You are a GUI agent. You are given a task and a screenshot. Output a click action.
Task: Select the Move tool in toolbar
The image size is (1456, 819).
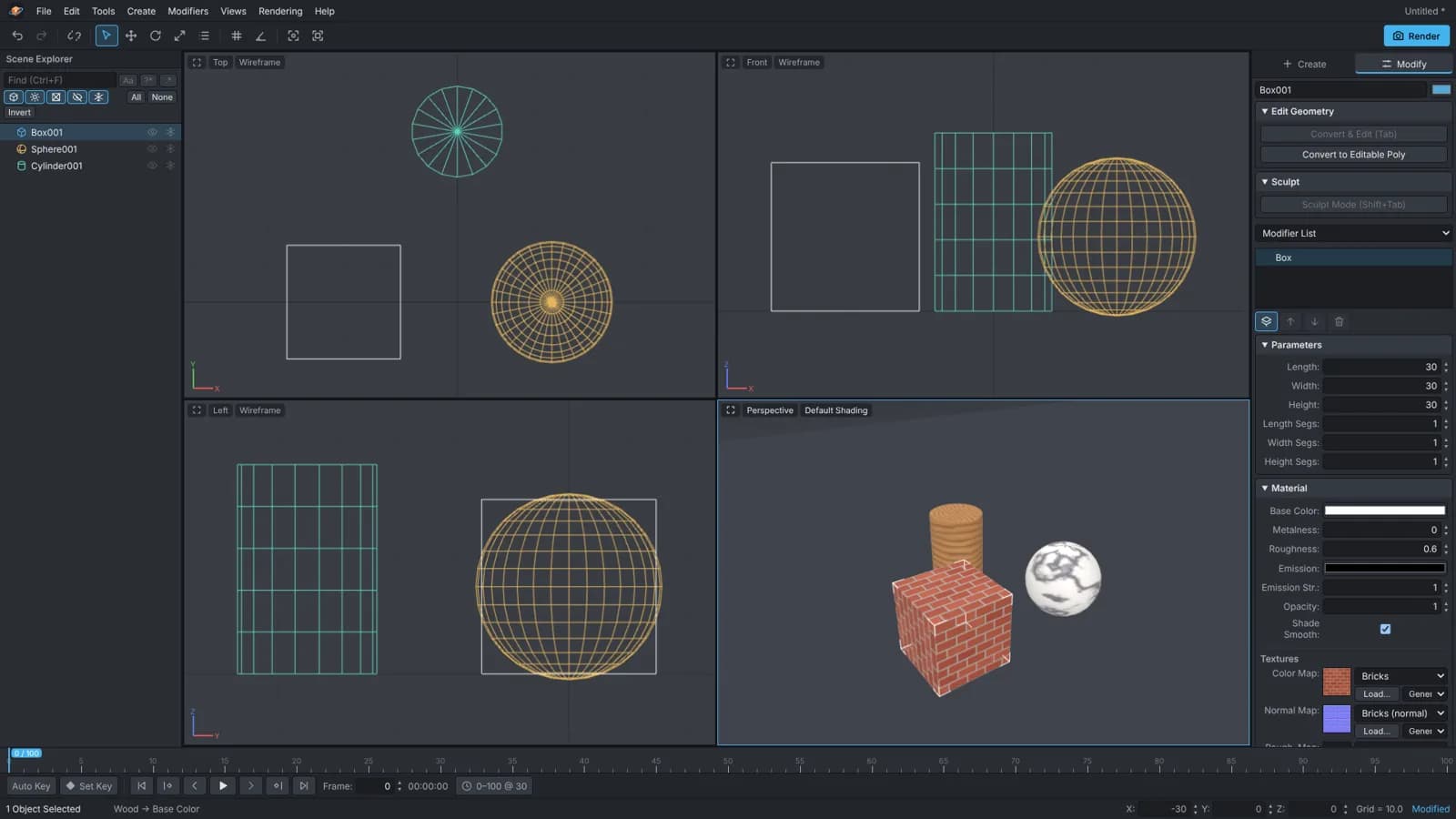coord(131,35)
